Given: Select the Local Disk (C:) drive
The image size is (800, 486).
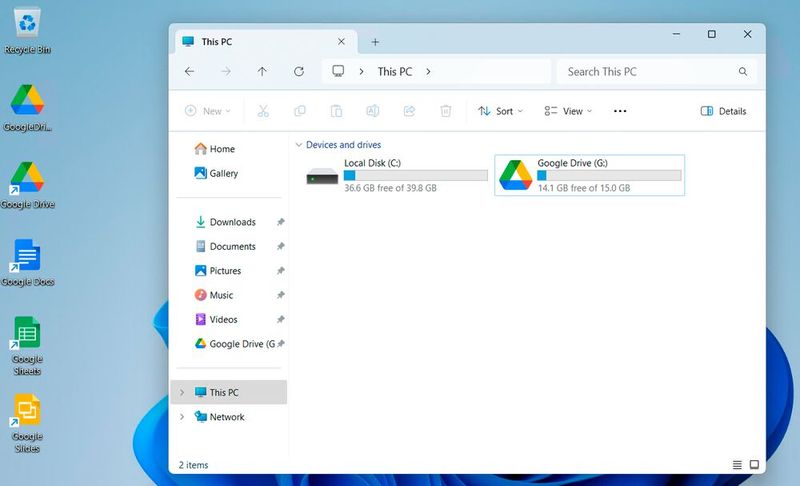Looking at the screenshot, I should pos(396,175).
